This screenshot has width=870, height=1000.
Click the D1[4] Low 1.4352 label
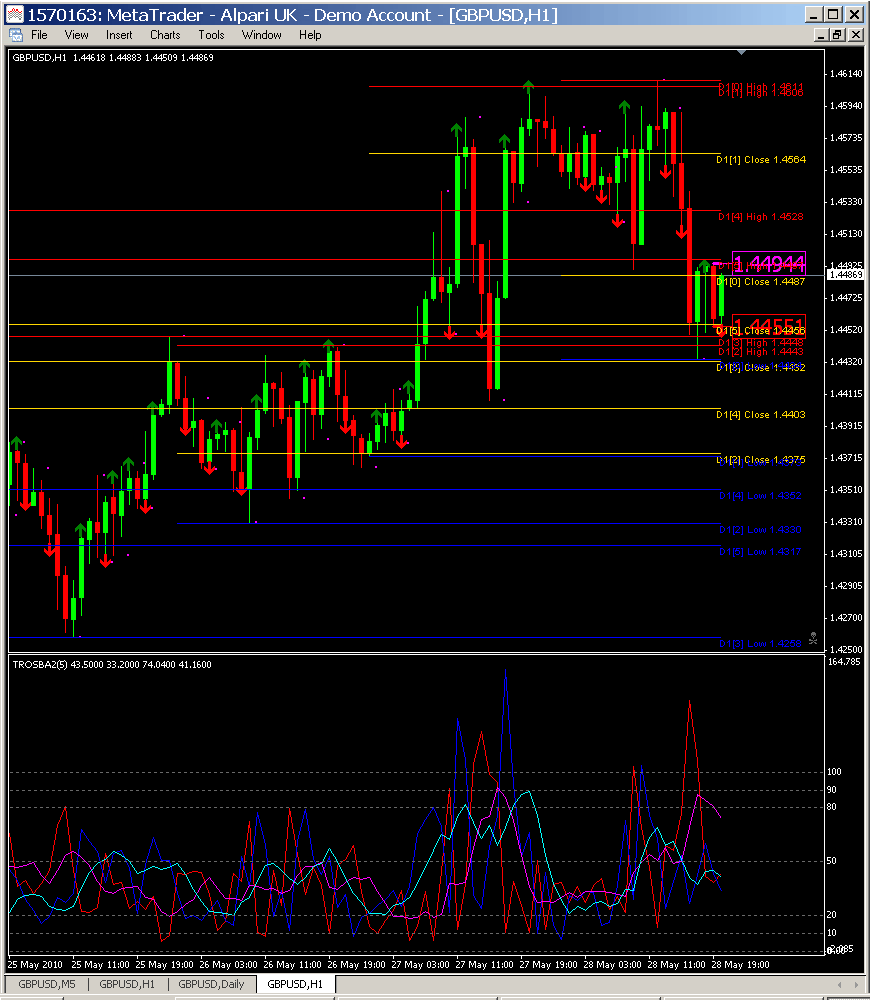[x=760, y=496]
